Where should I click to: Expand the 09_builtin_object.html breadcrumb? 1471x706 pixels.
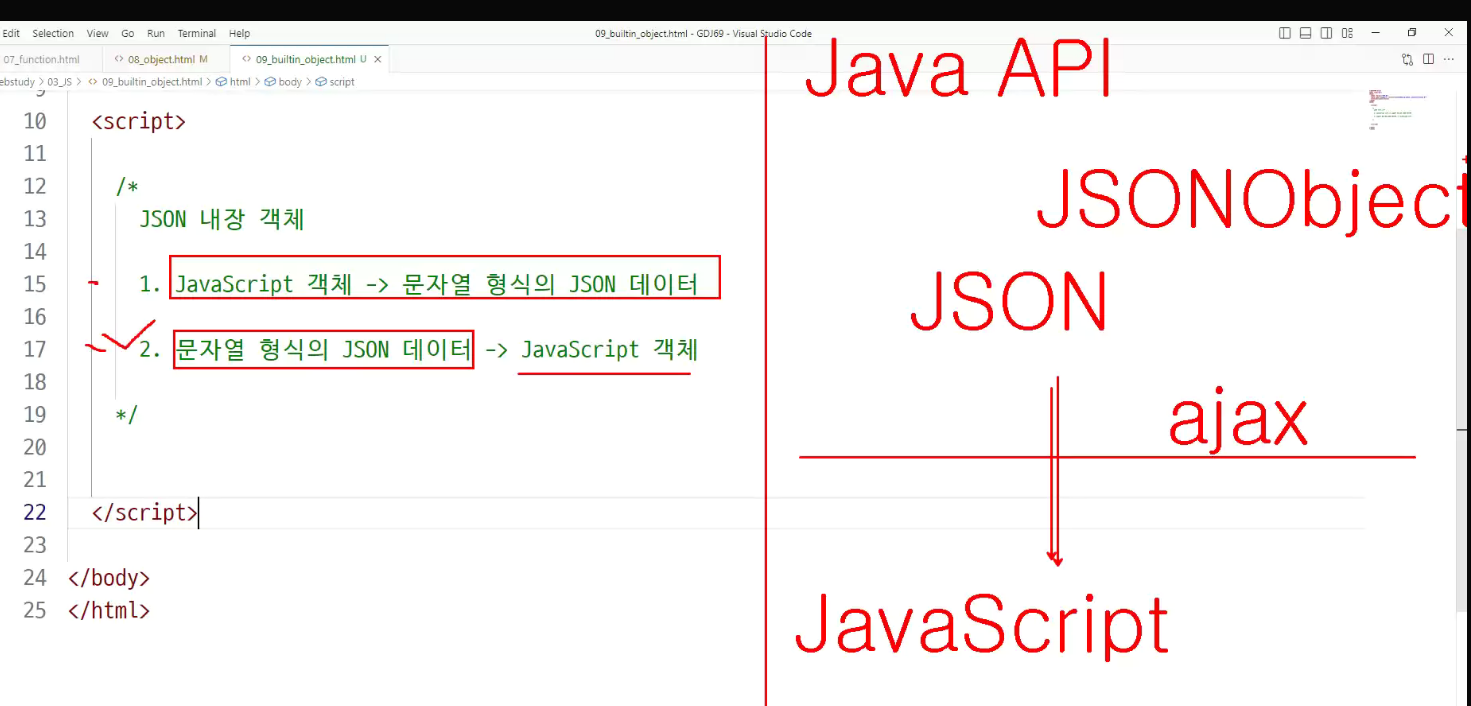(x=152, y=82)
